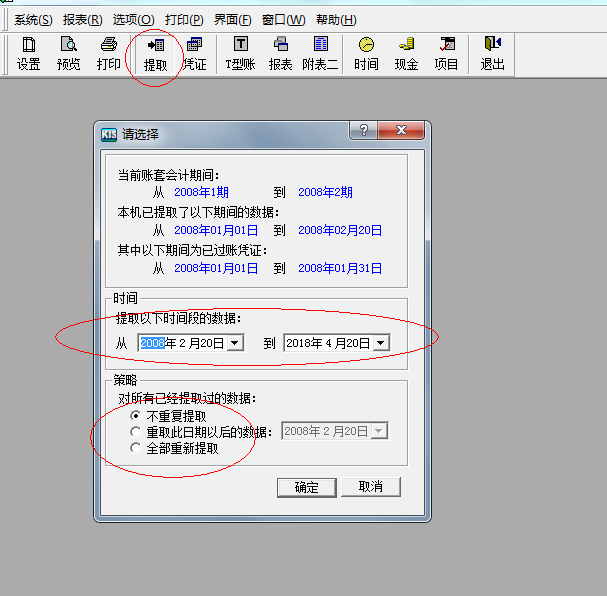Select 重取此日期以后的数据 radio option
The height and width of the screenshot is (596, 607).
tap(136, 432)
